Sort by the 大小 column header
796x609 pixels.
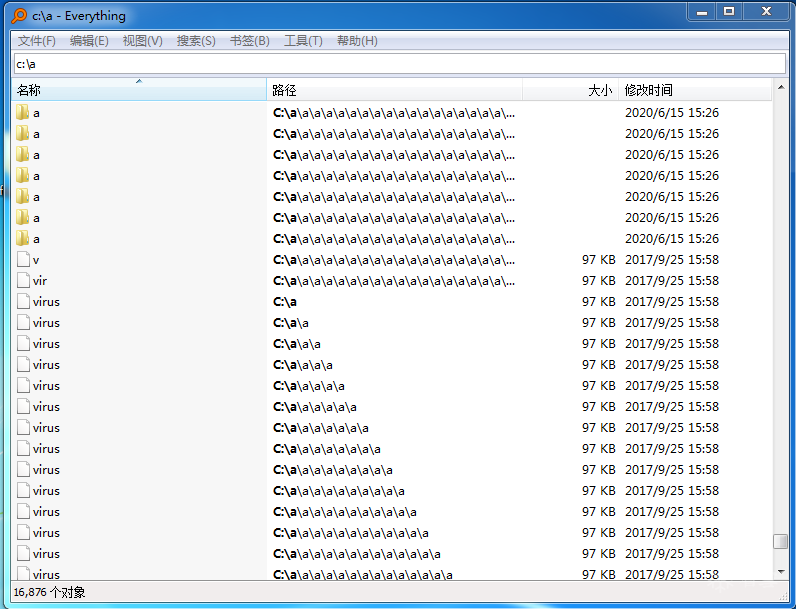571,90
